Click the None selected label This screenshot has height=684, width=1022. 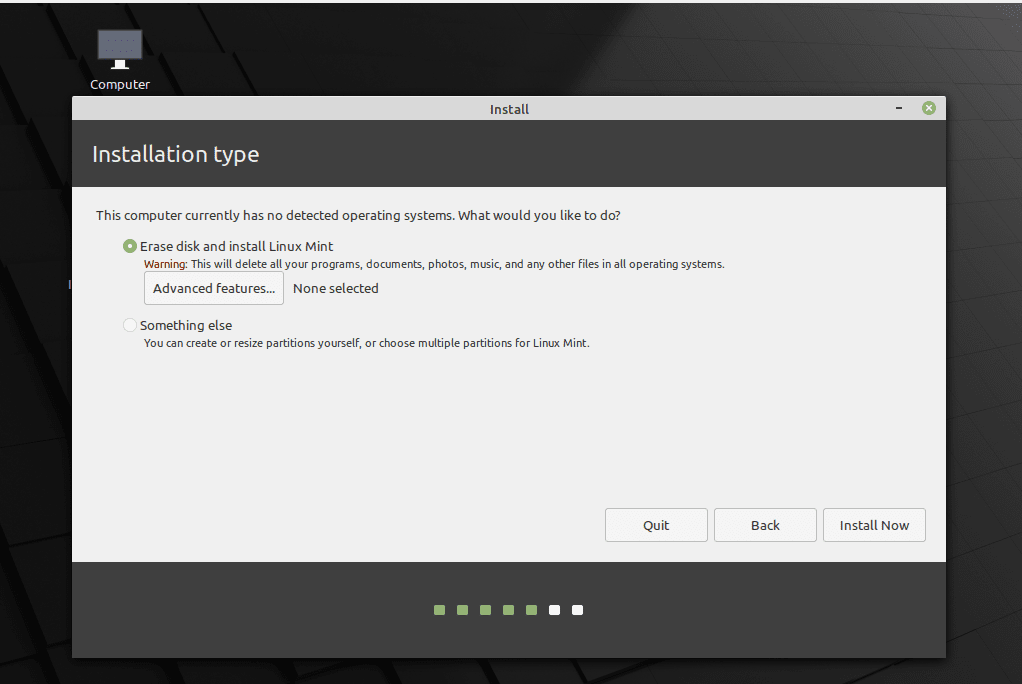pyautogui.click(x=335, y=288)
